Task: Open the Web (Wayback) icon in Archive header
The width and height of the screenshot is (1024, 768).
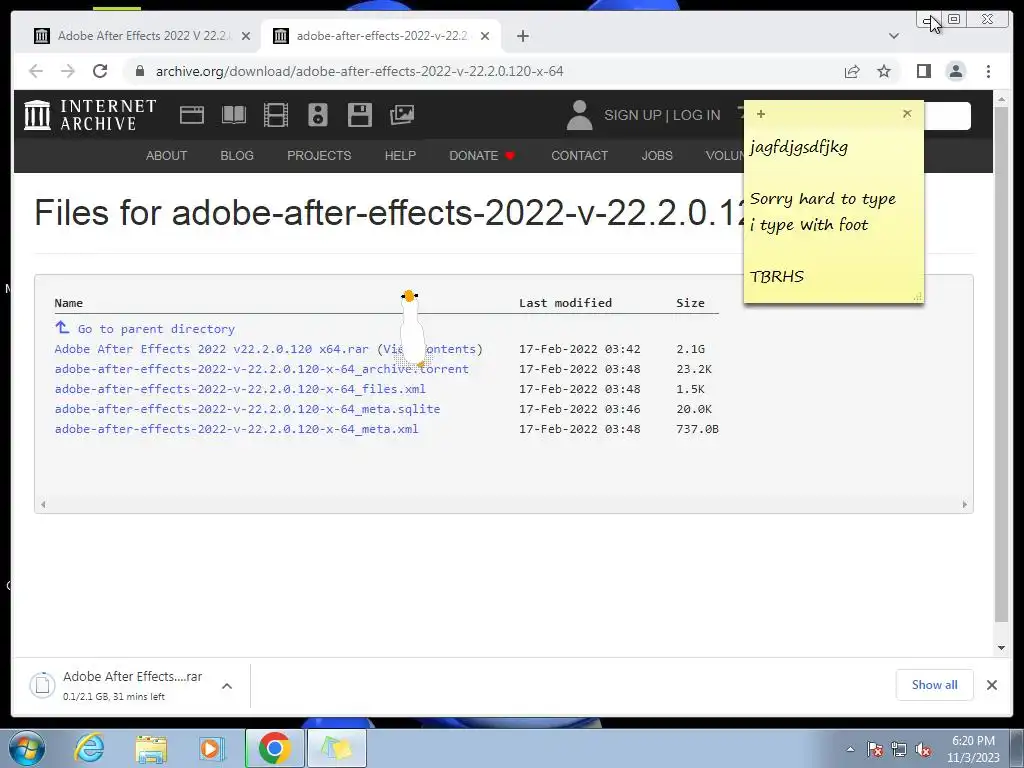Action: (192, 115)
